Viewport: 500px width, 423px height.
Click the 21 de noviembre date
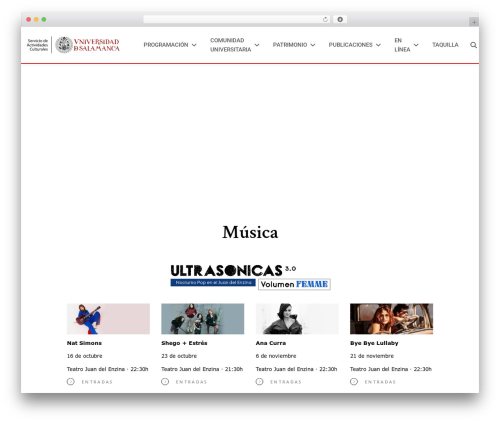(x=372, y=356)
